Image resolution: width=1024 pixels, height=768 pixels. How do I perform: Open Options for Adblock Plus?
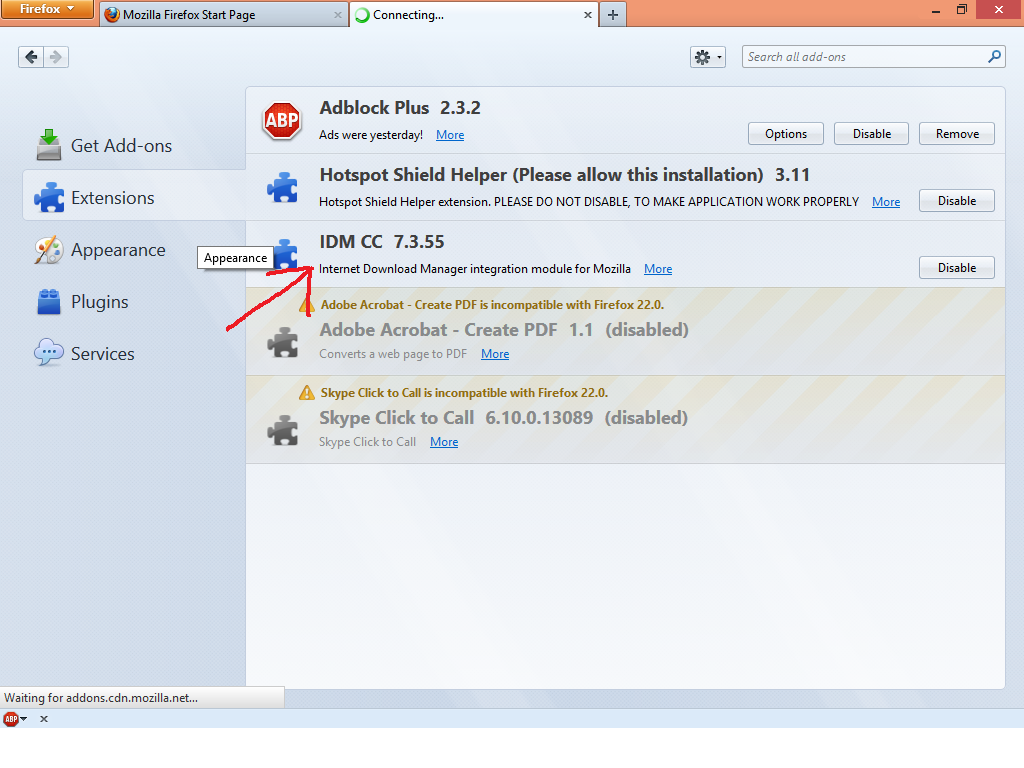point(785,133)
